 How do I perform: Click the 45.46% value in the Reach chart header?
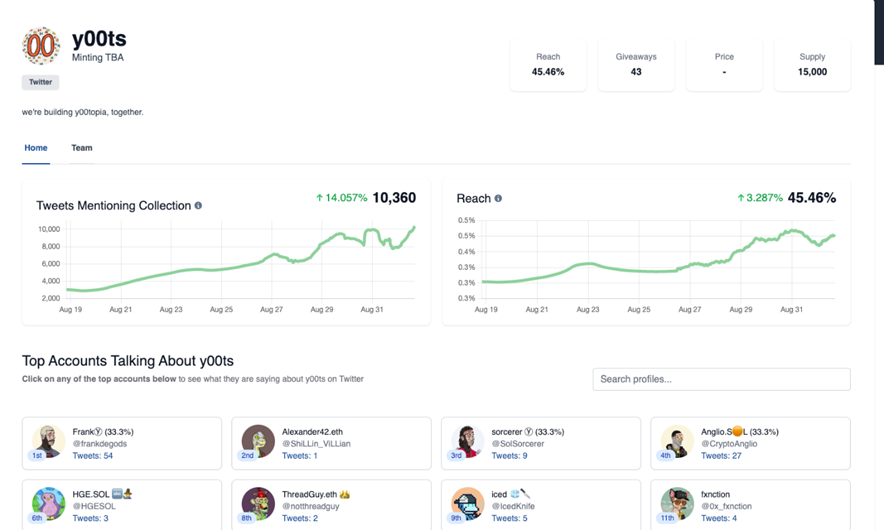[x=812, y=198]
